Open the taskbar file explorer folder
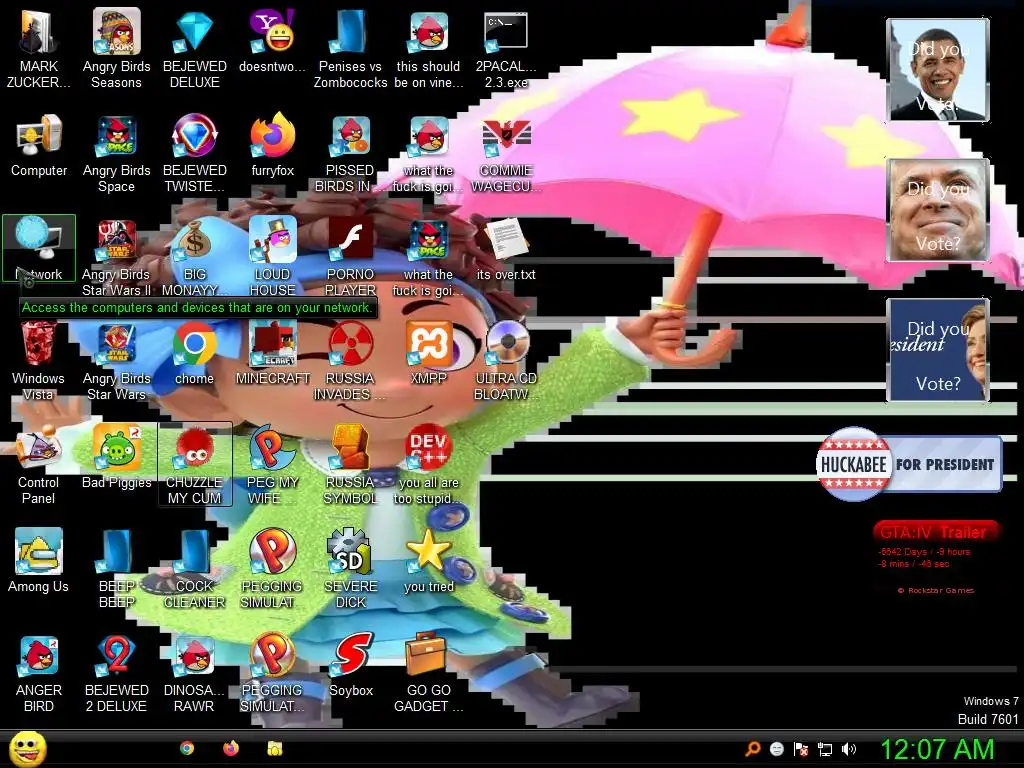The image size is (1024, 768). [275, 748]
